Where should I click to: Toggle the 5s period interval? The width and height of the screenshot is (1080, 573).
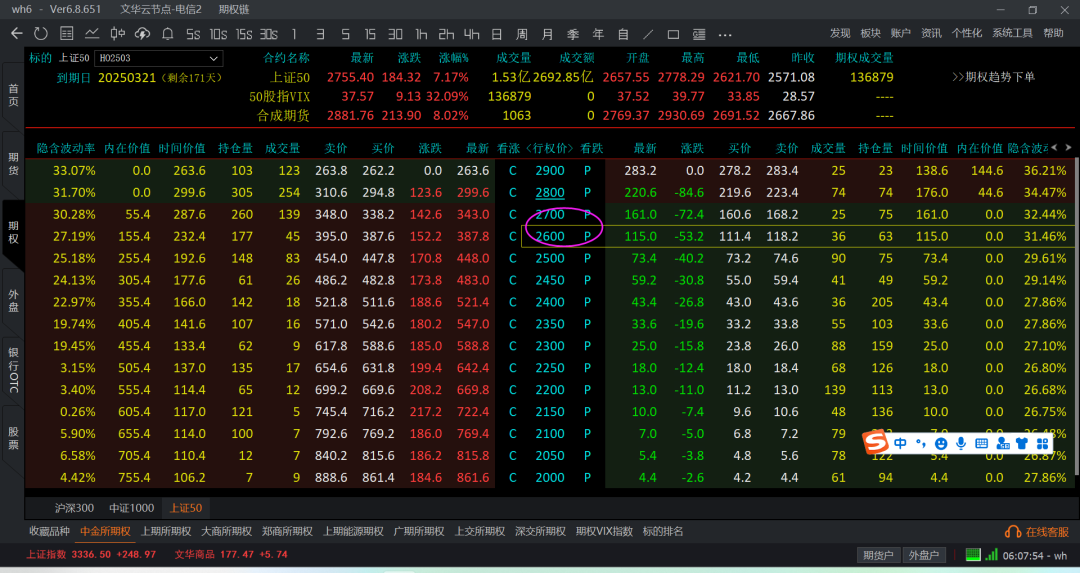[x=193, y=33]
